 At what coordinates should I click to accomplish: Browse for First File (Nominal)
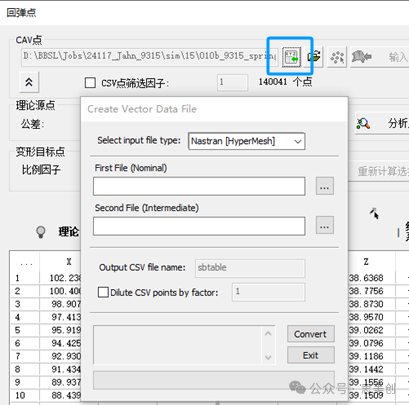pos(325,186)
